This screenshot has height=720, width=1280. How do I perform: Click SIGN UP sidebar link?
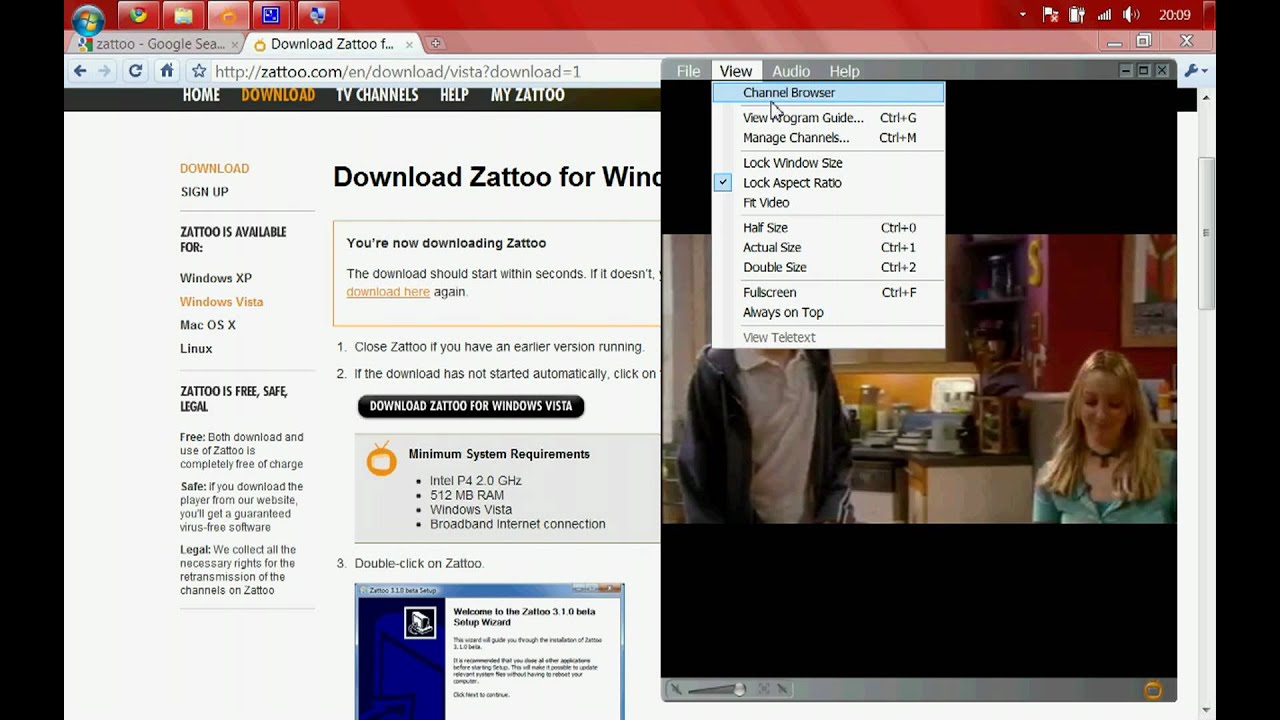[x=204, y=192]
